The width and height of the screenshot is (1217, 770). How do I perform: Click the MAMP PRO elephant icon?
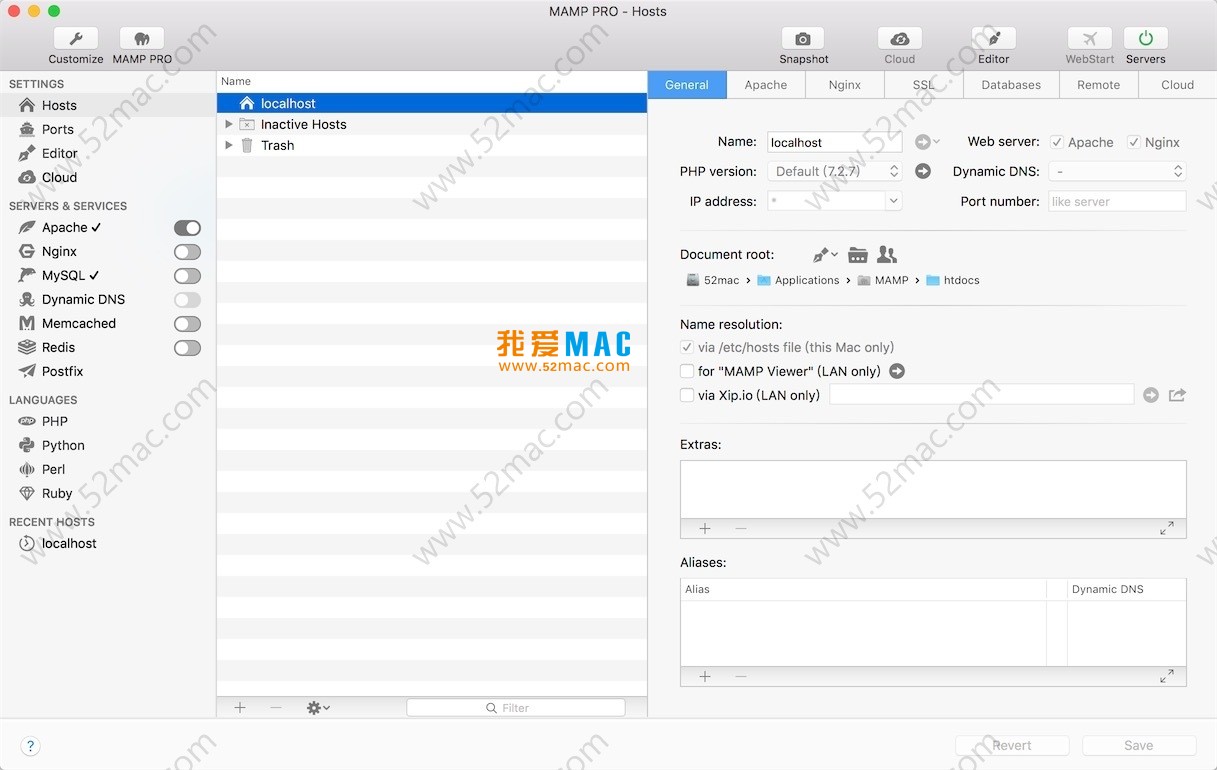(x=142, y=39)
